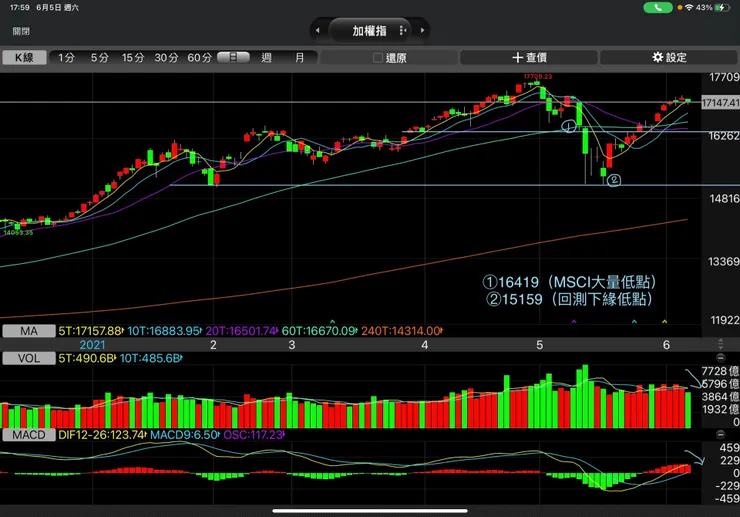
Task: Open the 加權指 symbol selector
Action: (370, 31)
